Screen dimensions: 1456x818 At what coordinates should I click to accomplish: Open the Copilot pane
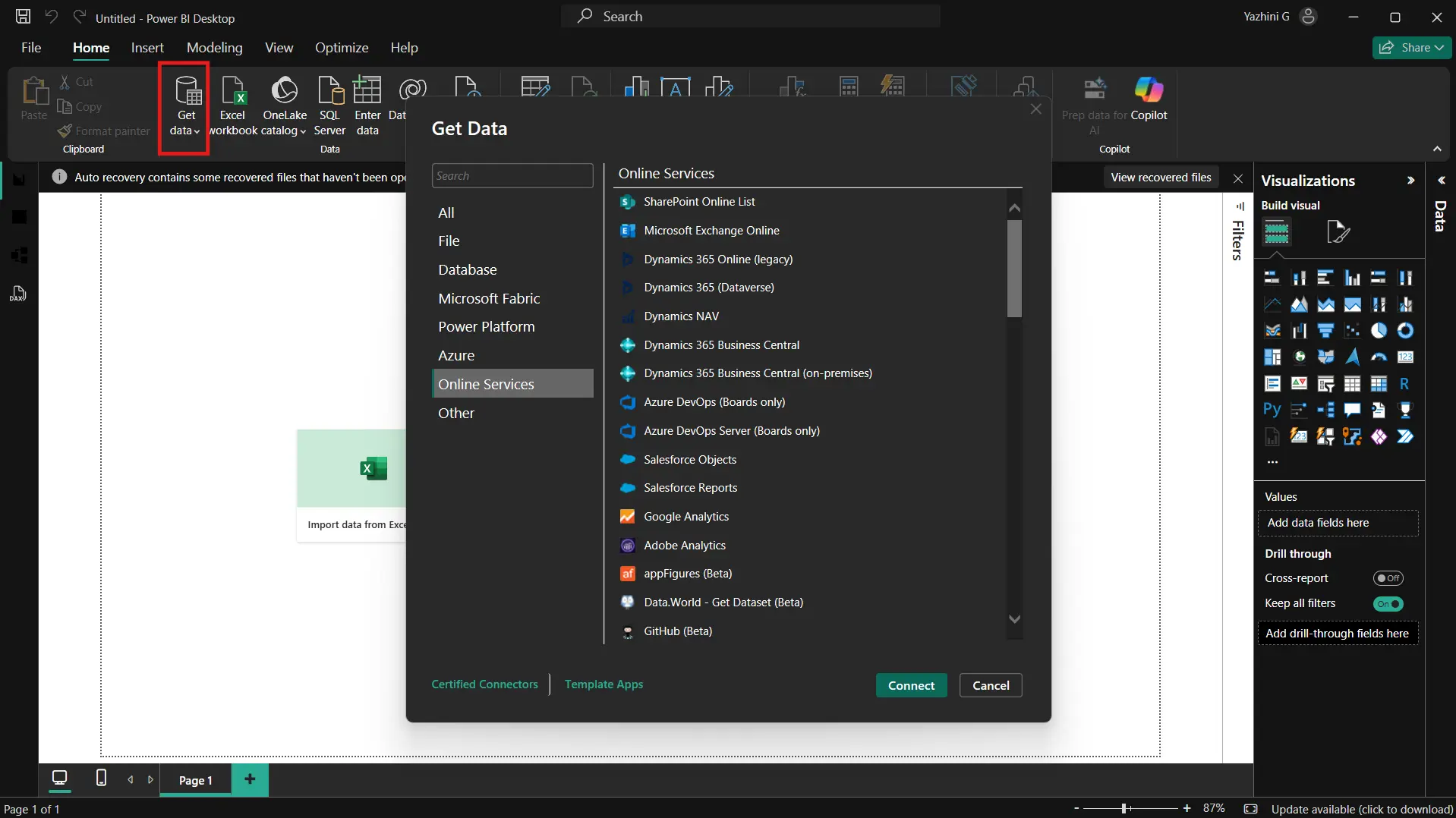coord(1149,102)
